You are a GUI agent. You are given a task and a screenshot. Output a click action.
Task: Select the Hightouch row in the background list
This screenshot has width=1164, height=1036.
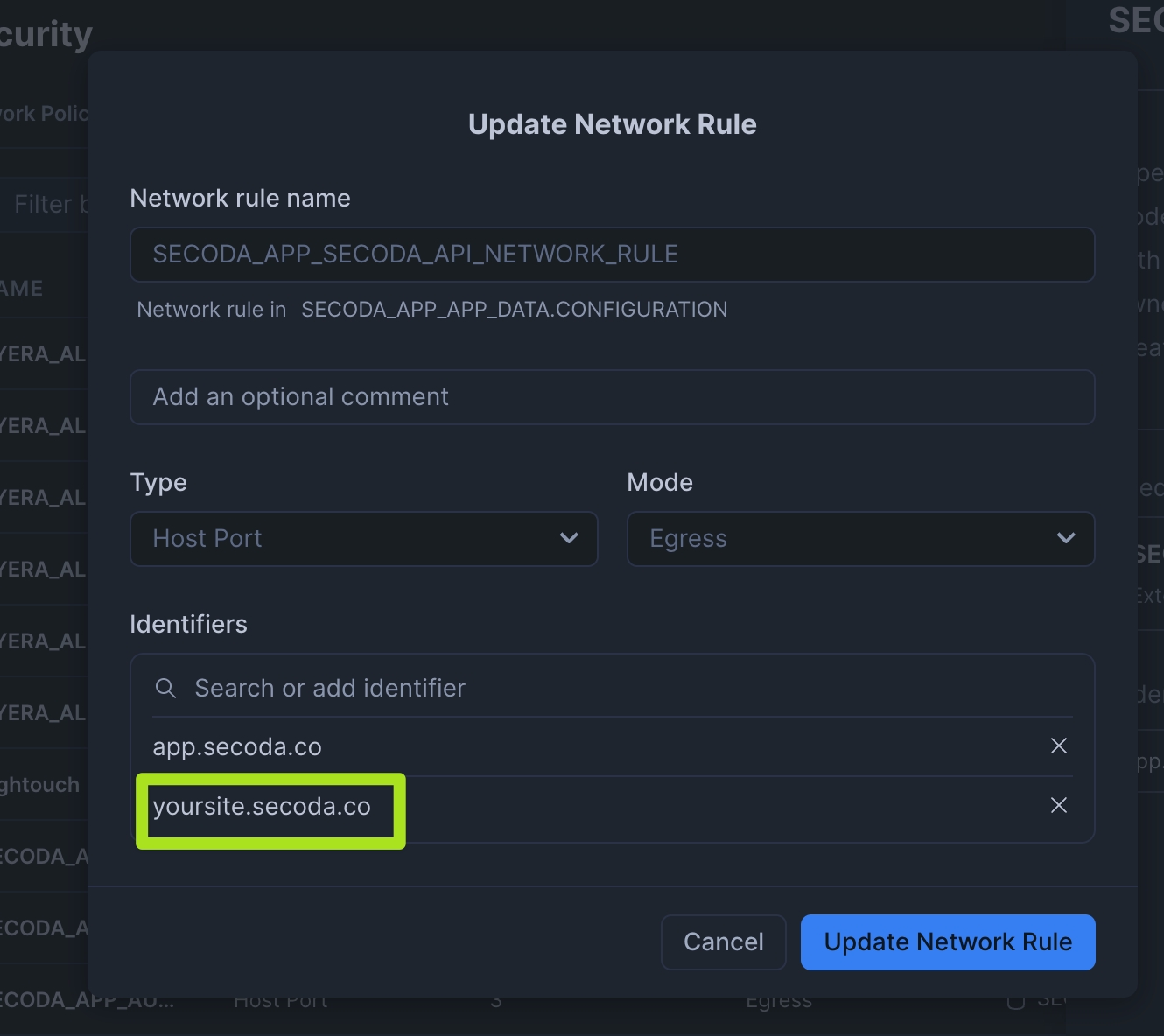pos(39,785)
